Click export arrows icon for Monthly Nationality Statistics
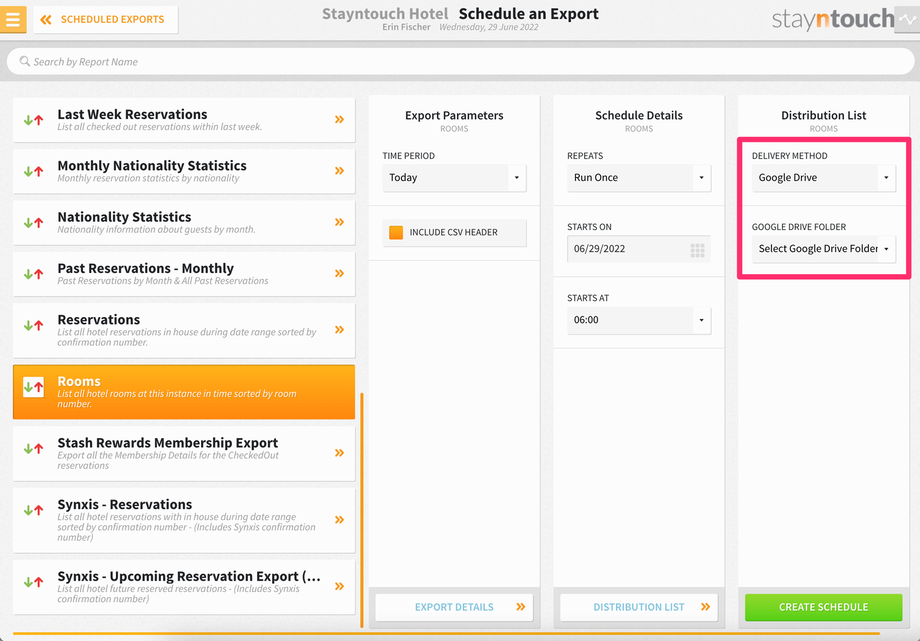The height and width of the screenshot is (641, 920). point(33,171)
